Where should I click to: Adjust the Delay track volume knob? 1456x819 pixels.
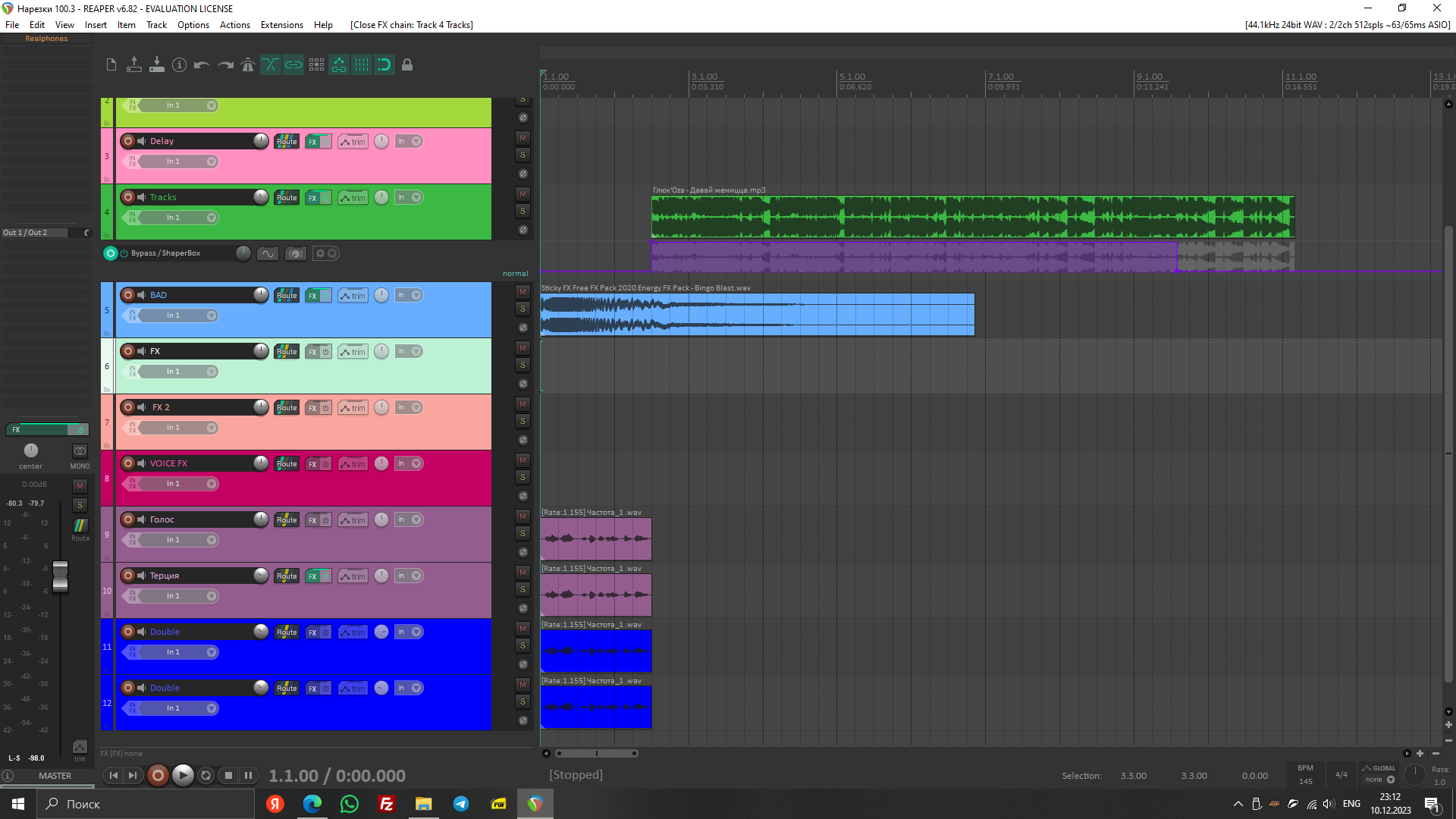pyautogui.click(x=261, y=141)
